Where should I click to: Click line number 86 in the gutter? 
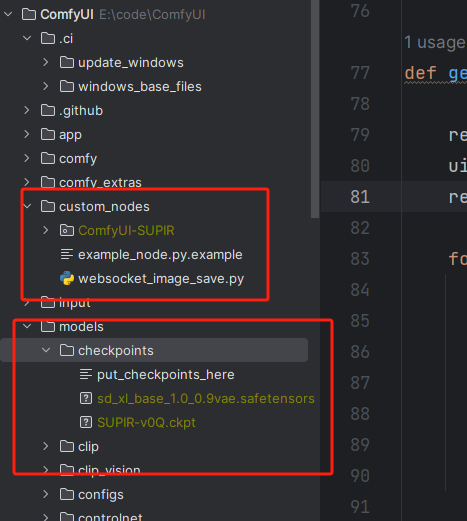click(x=360, y=352)
